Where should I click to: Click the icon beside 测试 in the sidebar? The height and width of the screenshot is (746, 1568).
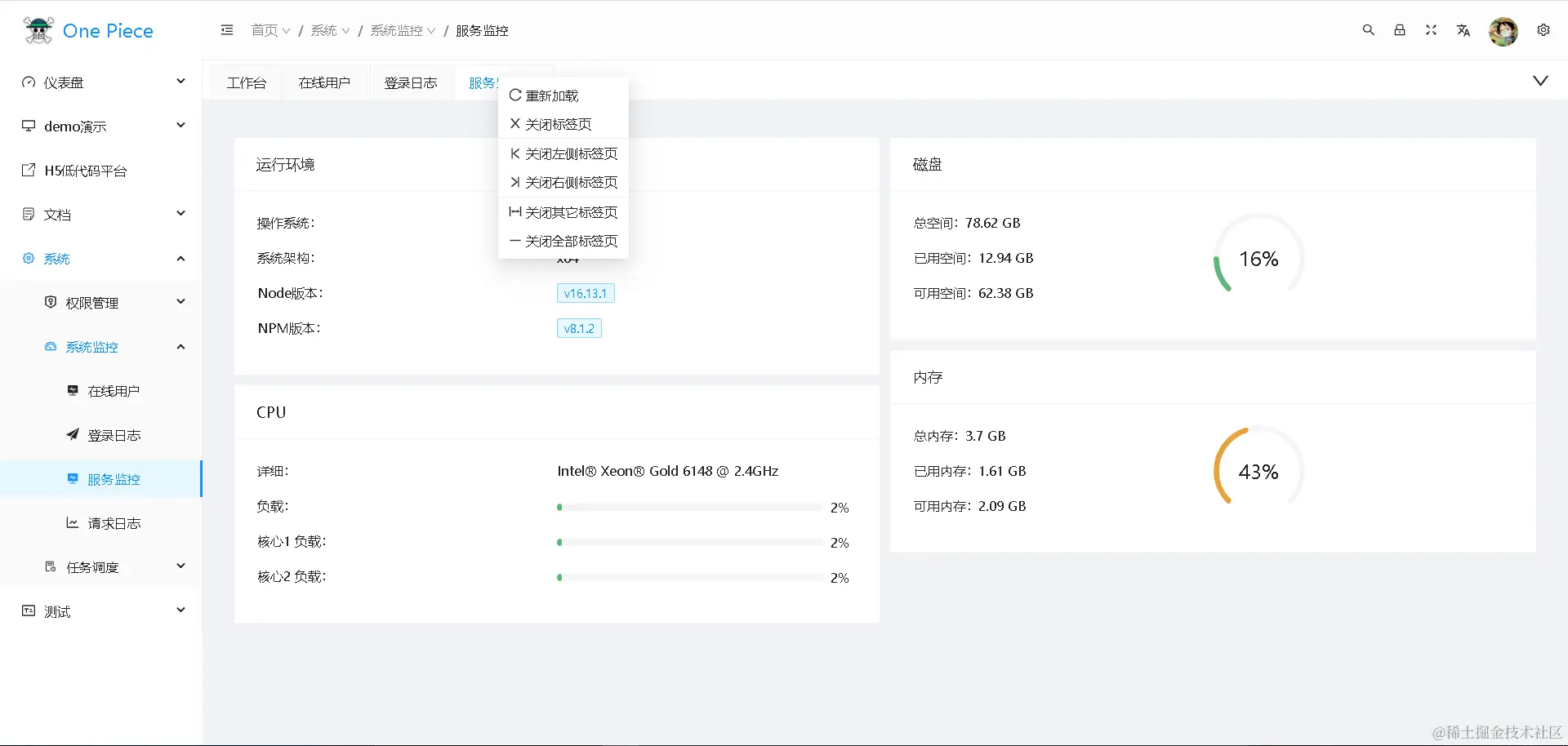(29, 611)
